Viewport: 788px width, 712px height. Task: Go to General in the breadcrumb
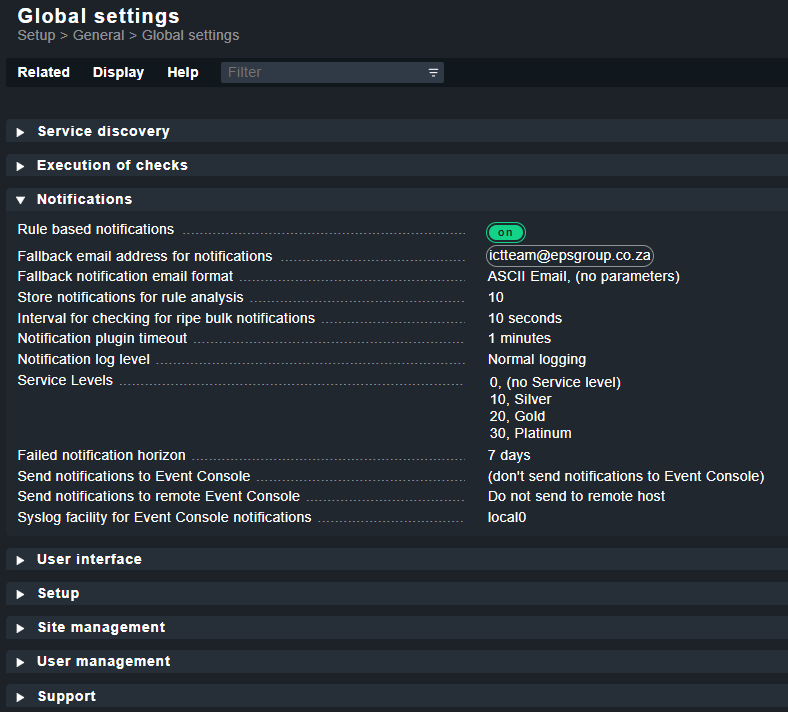pyautogui.click(x=98, y=35)
